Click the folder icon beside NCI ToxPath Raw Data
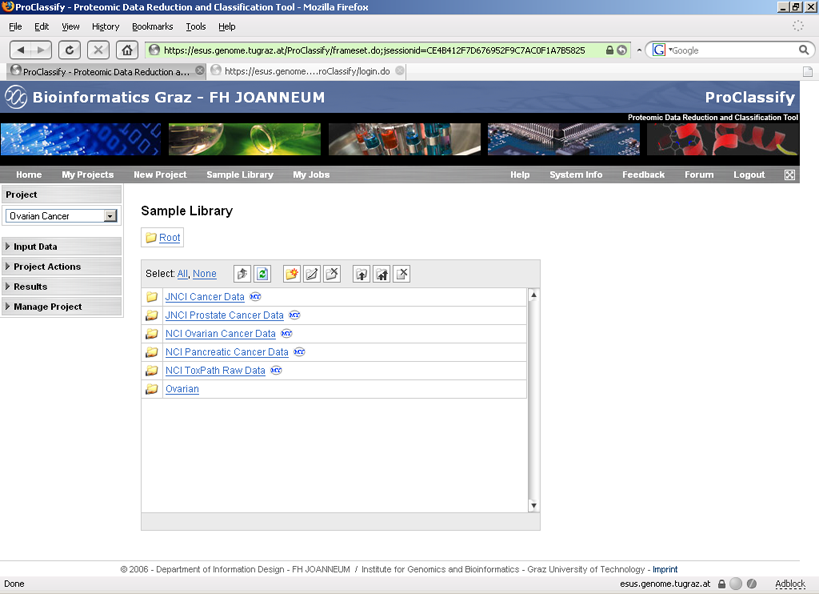819x594 pixels. pos(152,370)
